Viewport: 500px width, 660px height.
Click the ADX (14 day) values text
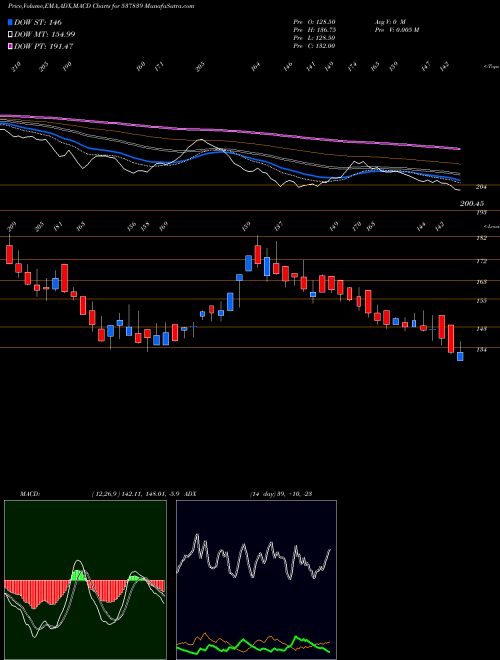tap(280, 493)
